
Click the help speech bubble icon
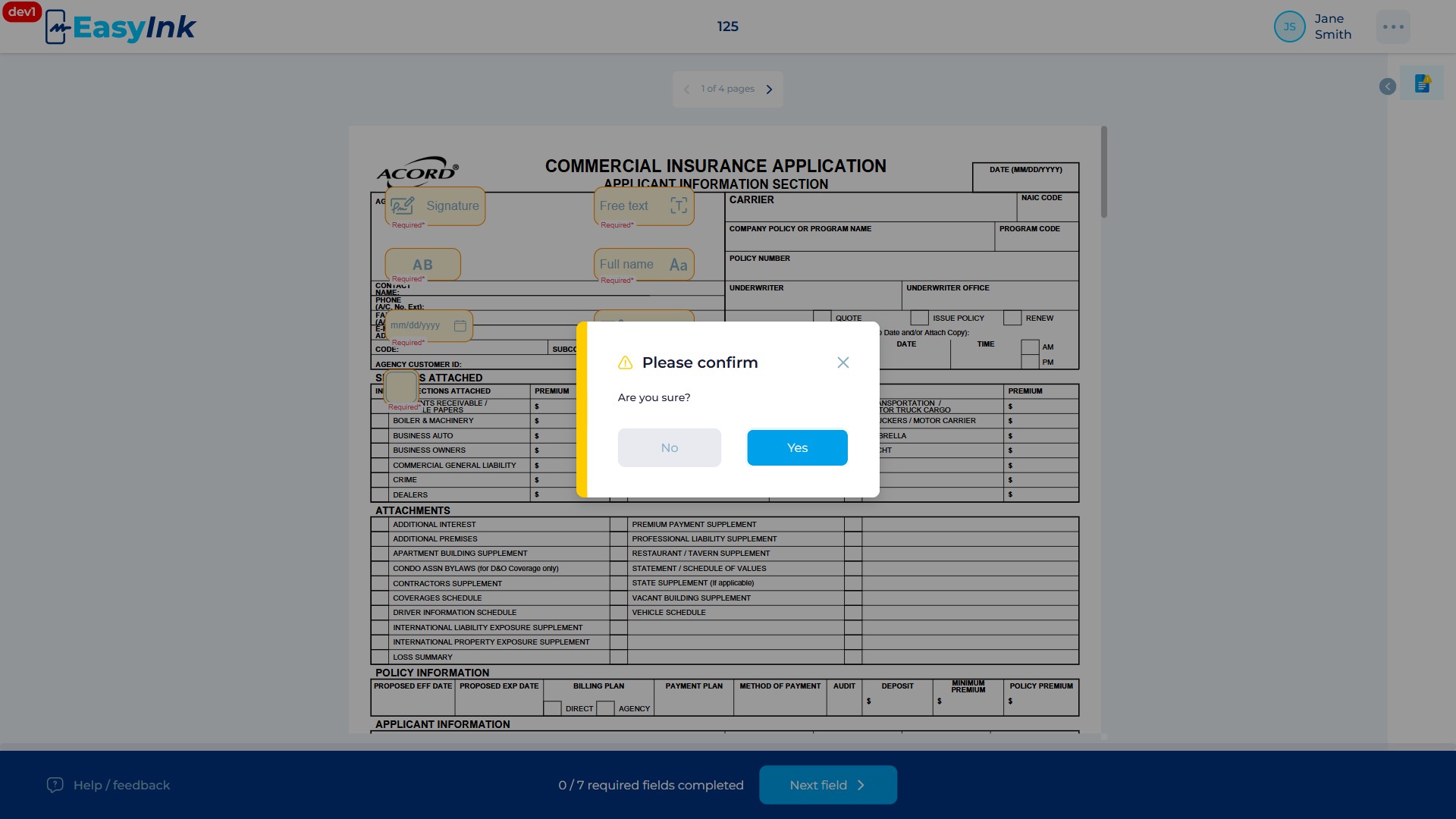(x=55, y=785)
